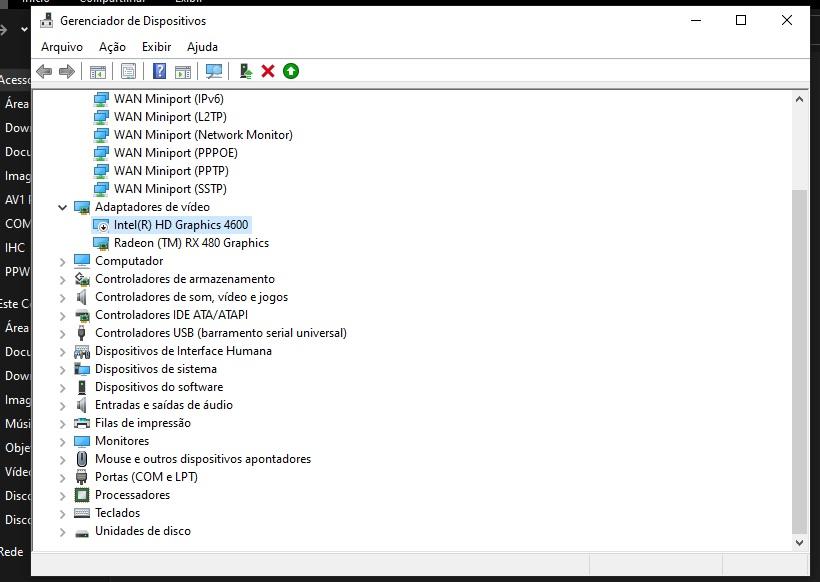This screenshot has height=582, width=820.
Task: Show/hide console tree toolbar icon
Action: coord(98,72)
